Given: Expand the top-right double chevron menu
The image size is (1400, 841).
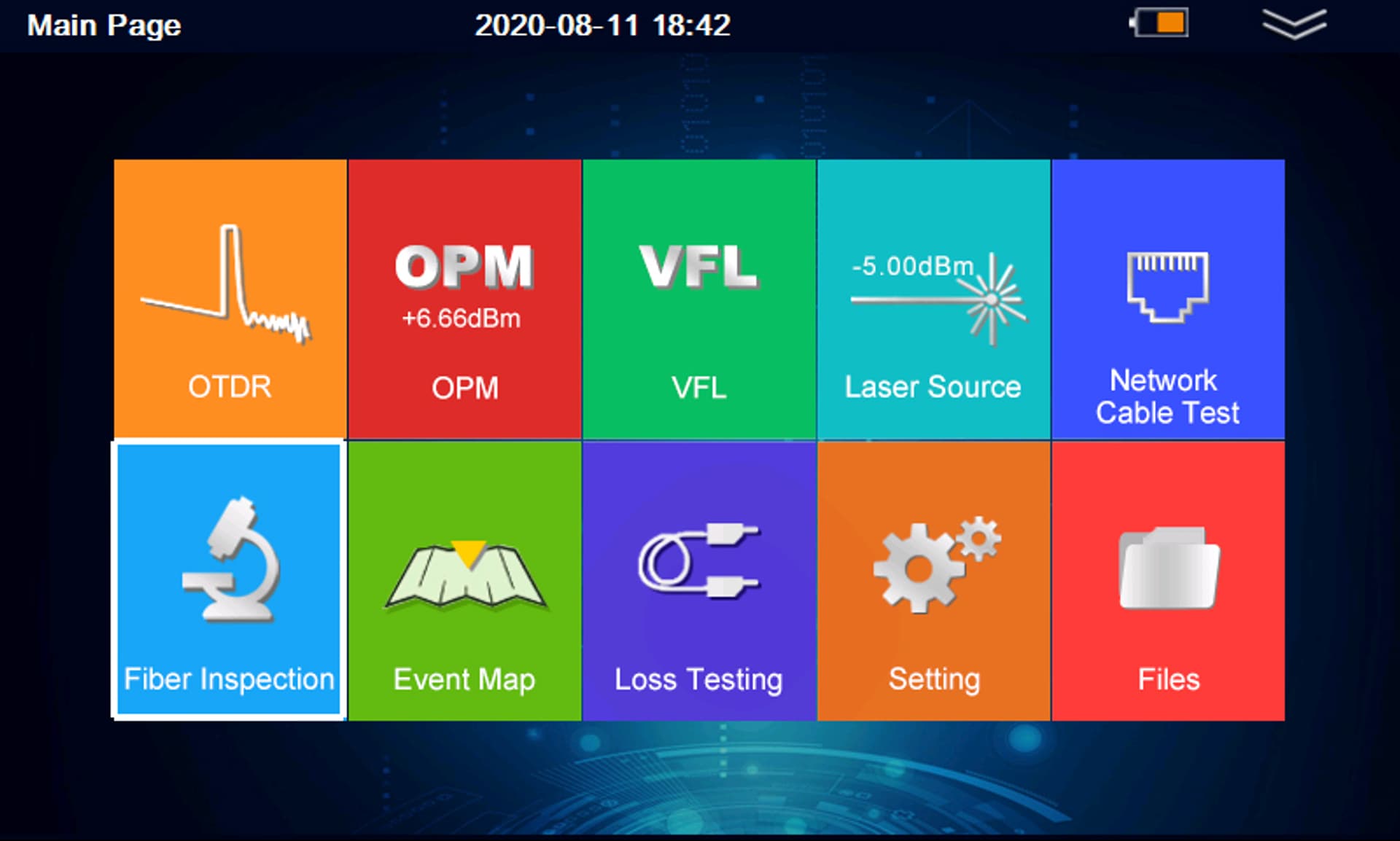Looking at the screenshot, I should click(x=1294, y=24).
